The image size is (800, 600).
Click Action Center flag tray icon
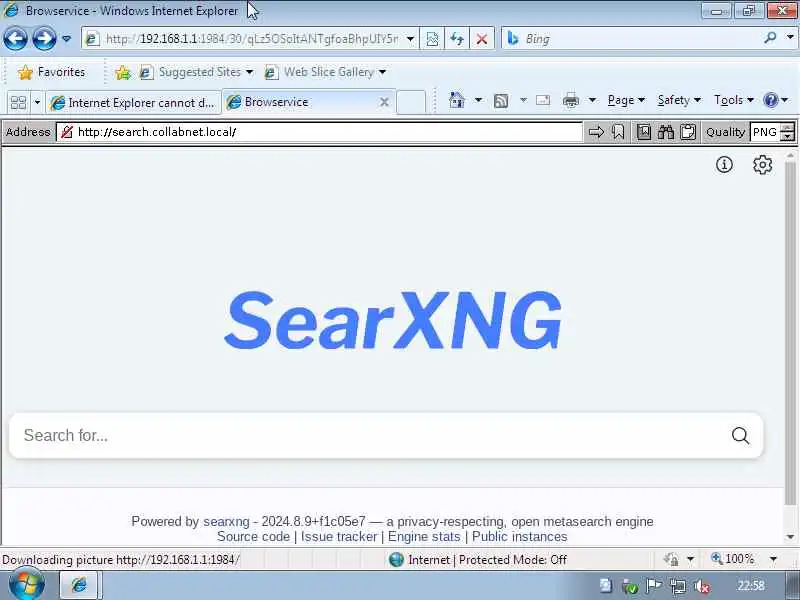pos(654,586)
